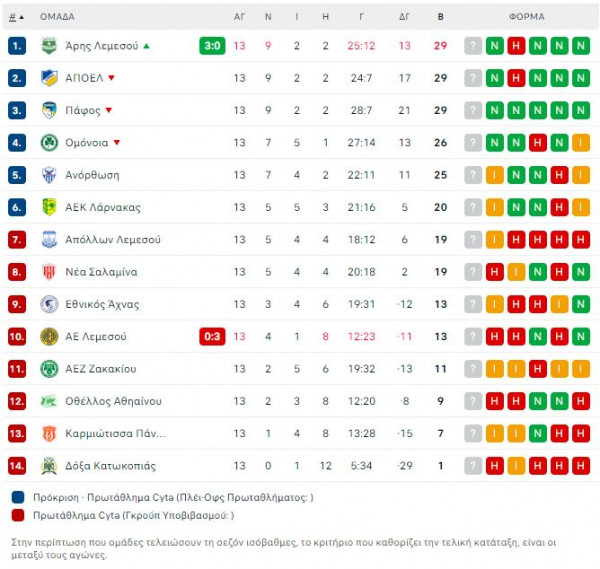The height and width of the screenshot is (569, 600).
Task: Open Άρης Λεμεσού team crest icon
Action: pyautogui.click(x=49, y=46)
